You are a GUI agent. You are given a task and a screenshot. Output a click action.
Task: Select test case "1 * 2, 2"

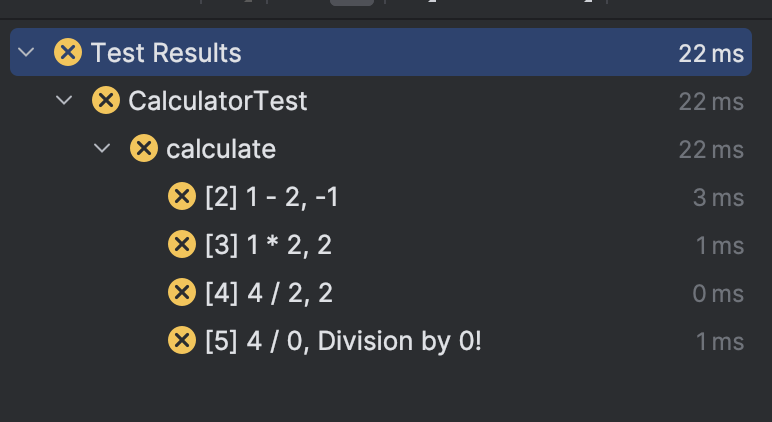[268, 245]
